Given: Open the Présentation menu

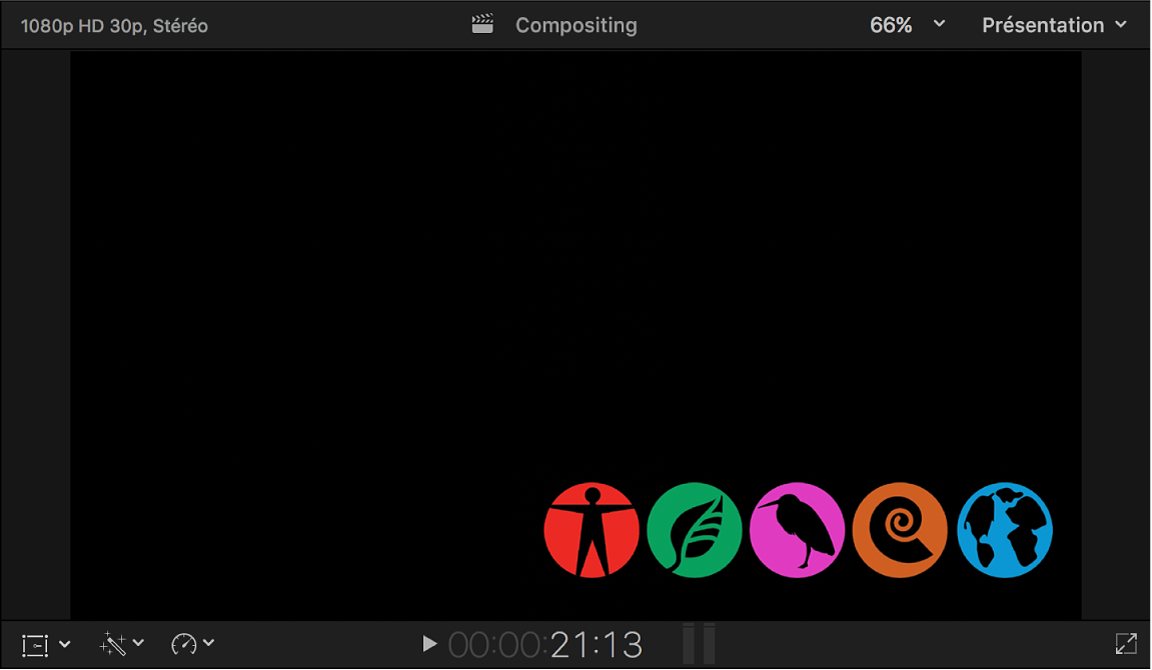Looking at the screenshot, I should pyautogui.click(x=1044, y=24).
